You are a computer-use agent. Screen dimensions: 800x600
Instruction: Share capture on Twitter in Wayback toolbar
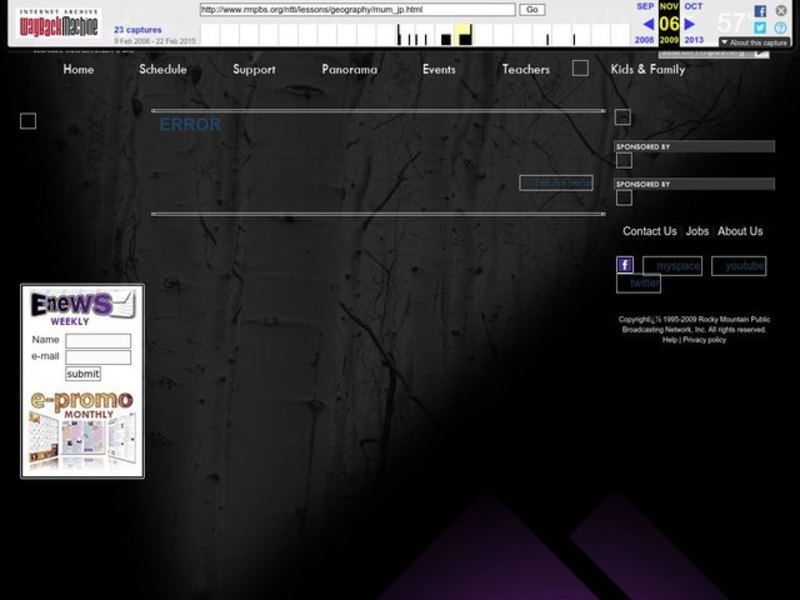[x=760, y=28]
